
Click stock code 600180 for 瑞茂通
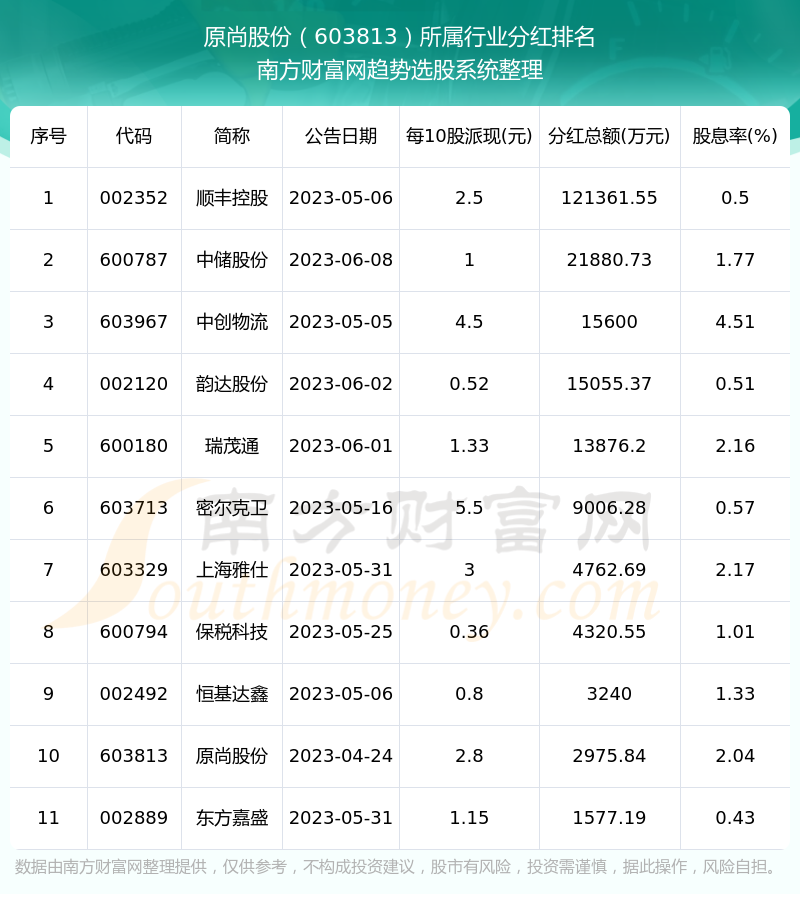(x=134, y=446)
